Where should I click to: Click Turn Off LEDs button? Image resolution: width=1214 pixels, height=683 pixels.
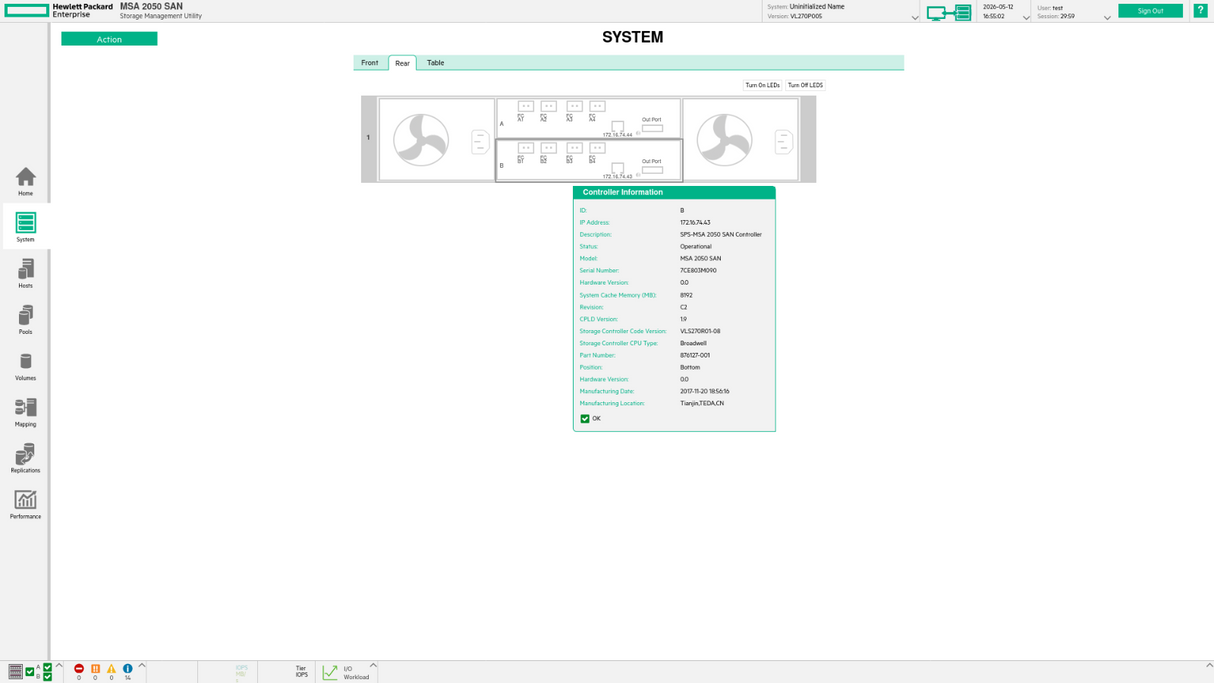(805, 85)
